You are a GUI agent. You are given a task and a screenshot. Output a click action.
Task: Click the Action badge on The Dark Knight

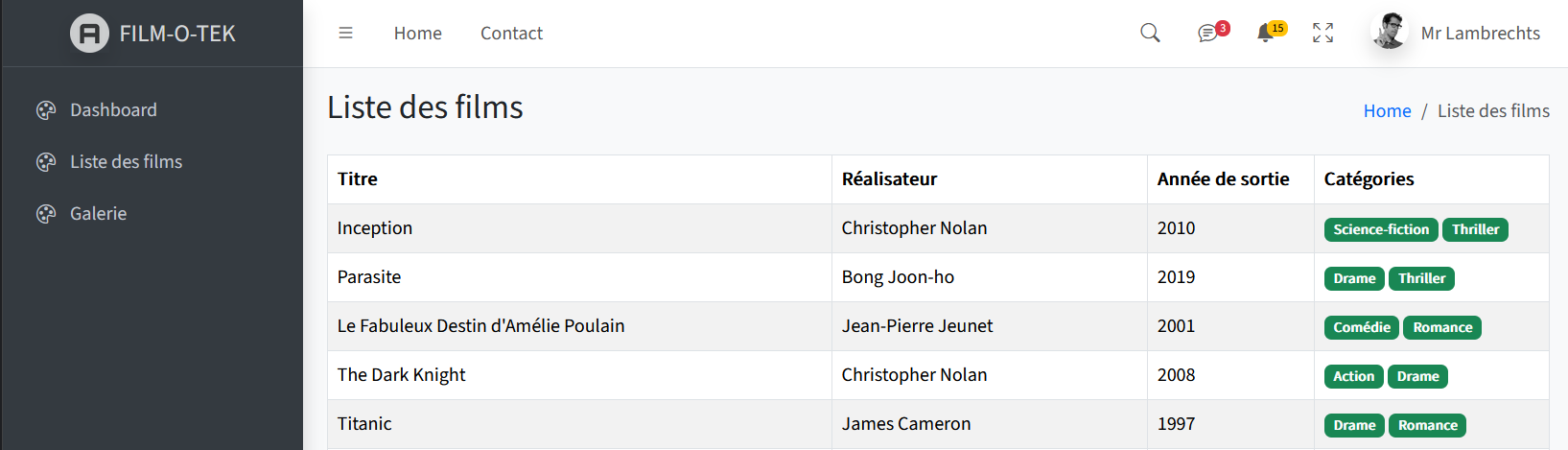coord(1353,377)
